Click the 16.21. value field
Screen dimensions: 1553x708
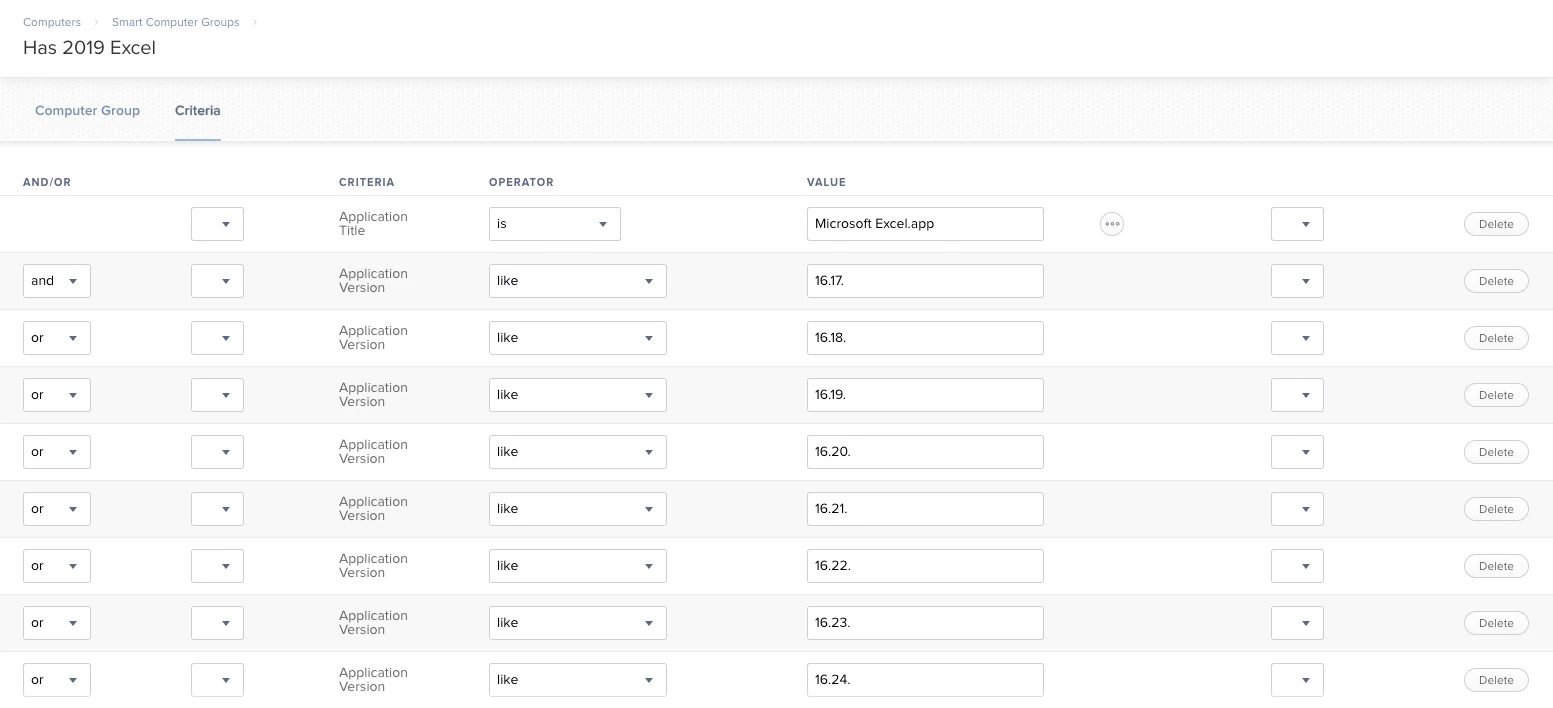(x=925, y=509)
